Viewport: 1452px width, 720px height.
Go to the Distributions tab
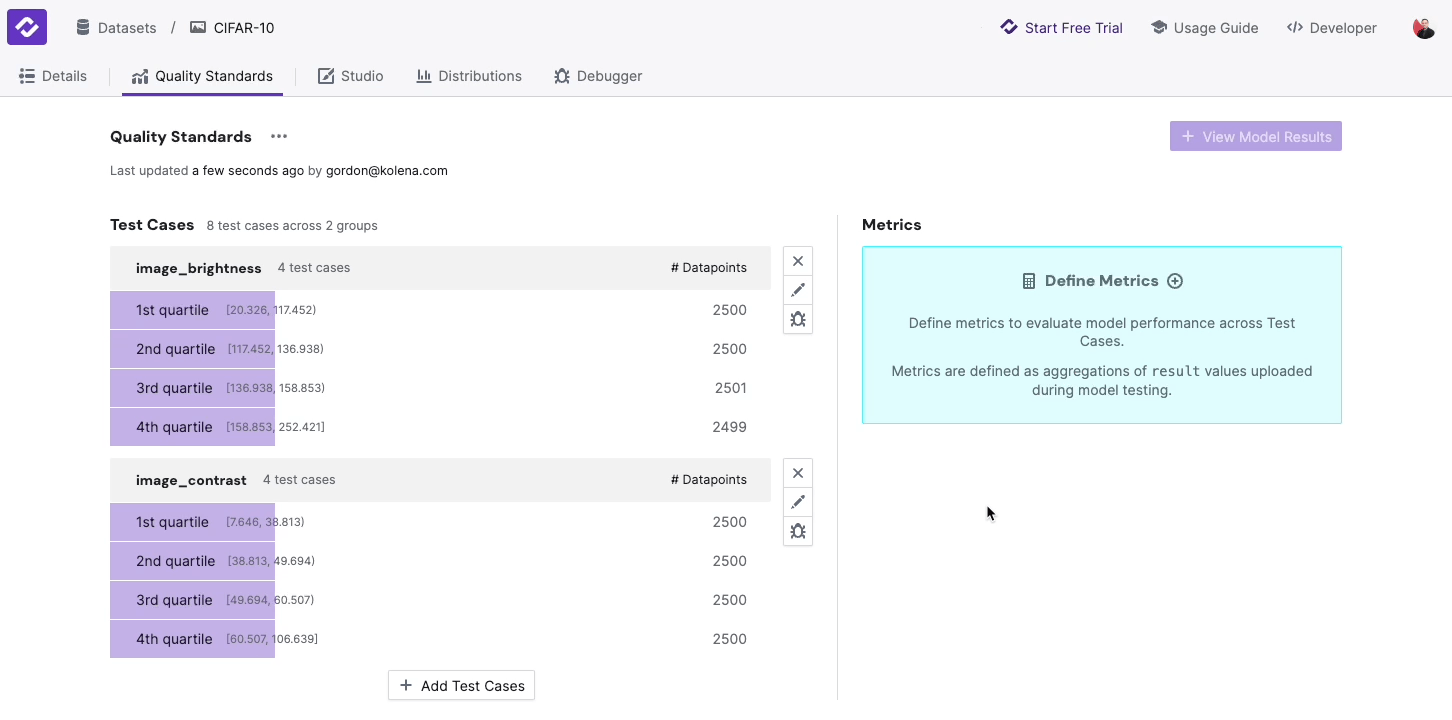(469, 76)
